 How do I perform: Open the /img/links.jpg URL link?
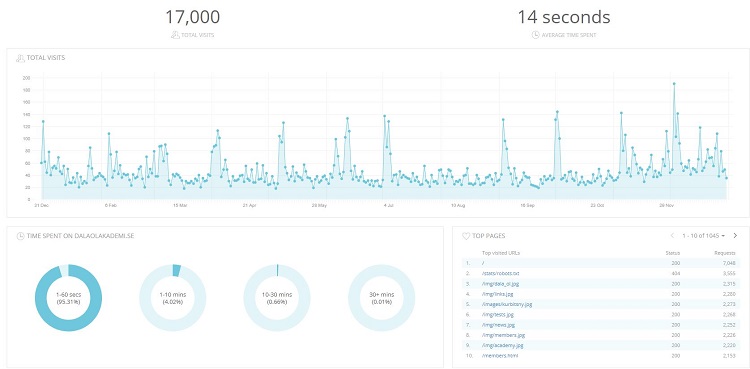pyautogui.click(x=497, y=294)
